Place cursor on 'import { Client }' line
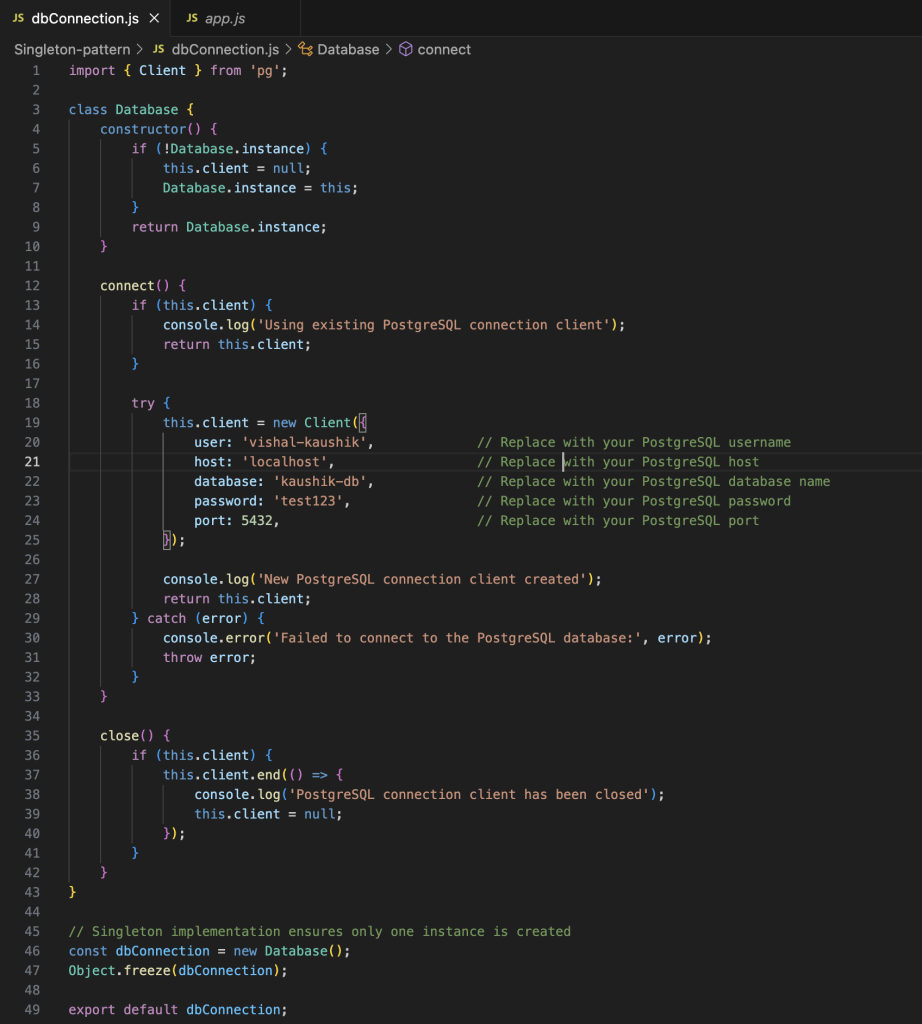This screenshot has height=1024, width=922. (x=178, y=71)
